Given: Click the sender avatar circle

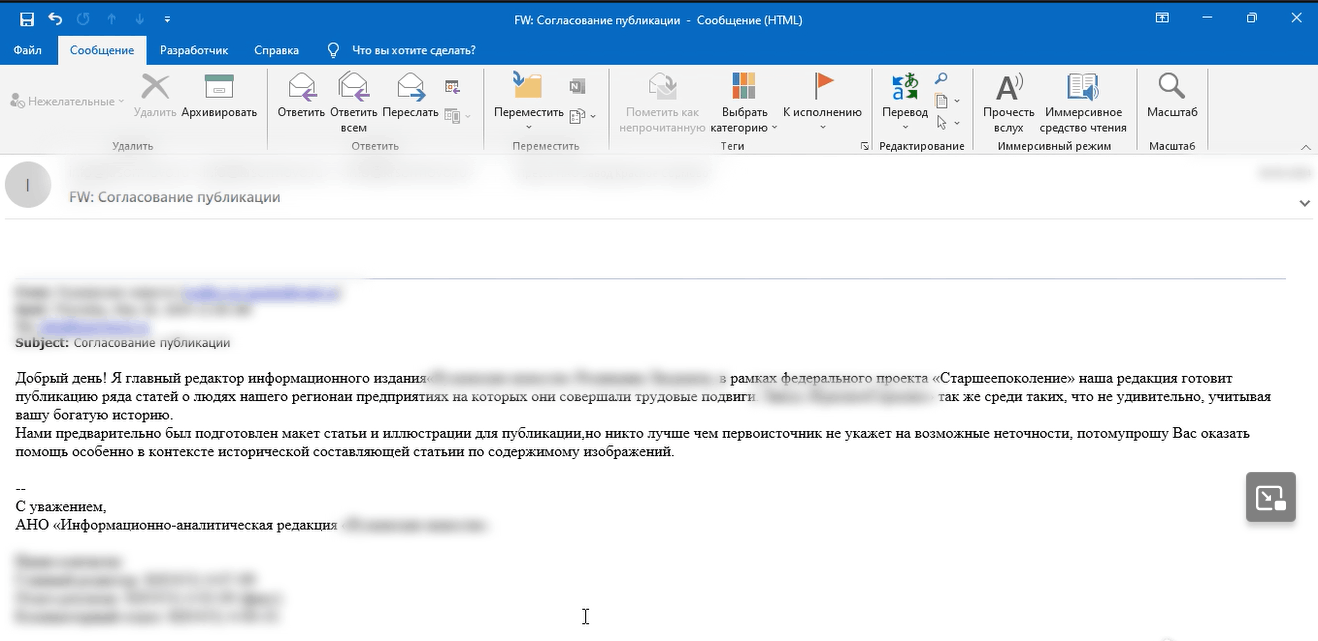Looking at the screenshot, I should [28, 184].
